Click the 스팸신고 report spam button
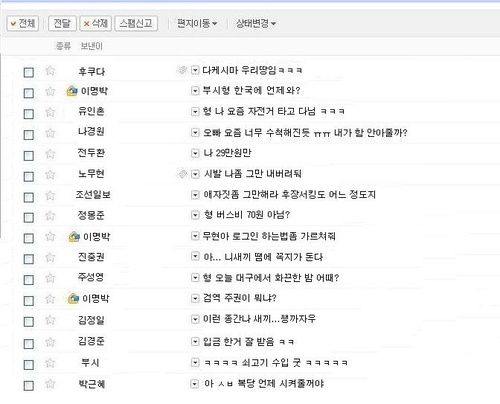 coord(136,23)
